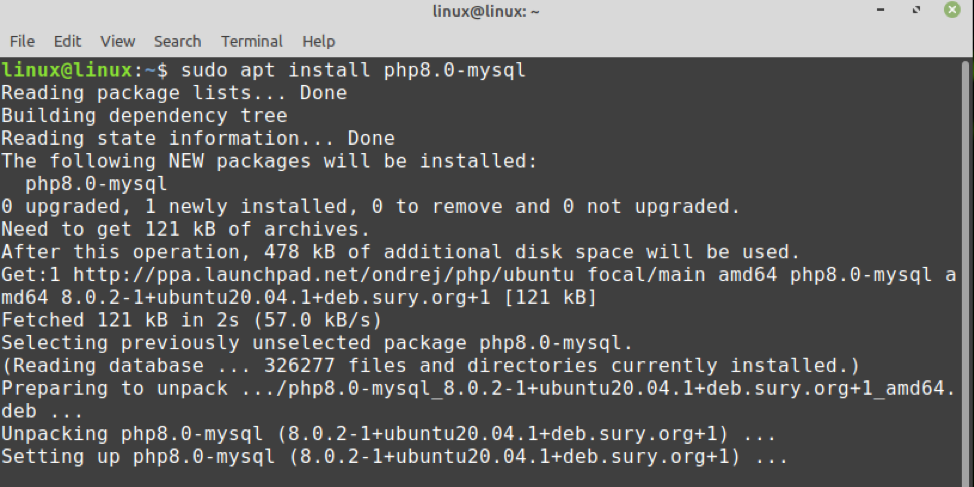
Task: Click the "Selecting previously unselected package" line
Action: pyautogui.click(x=316, y=343)
